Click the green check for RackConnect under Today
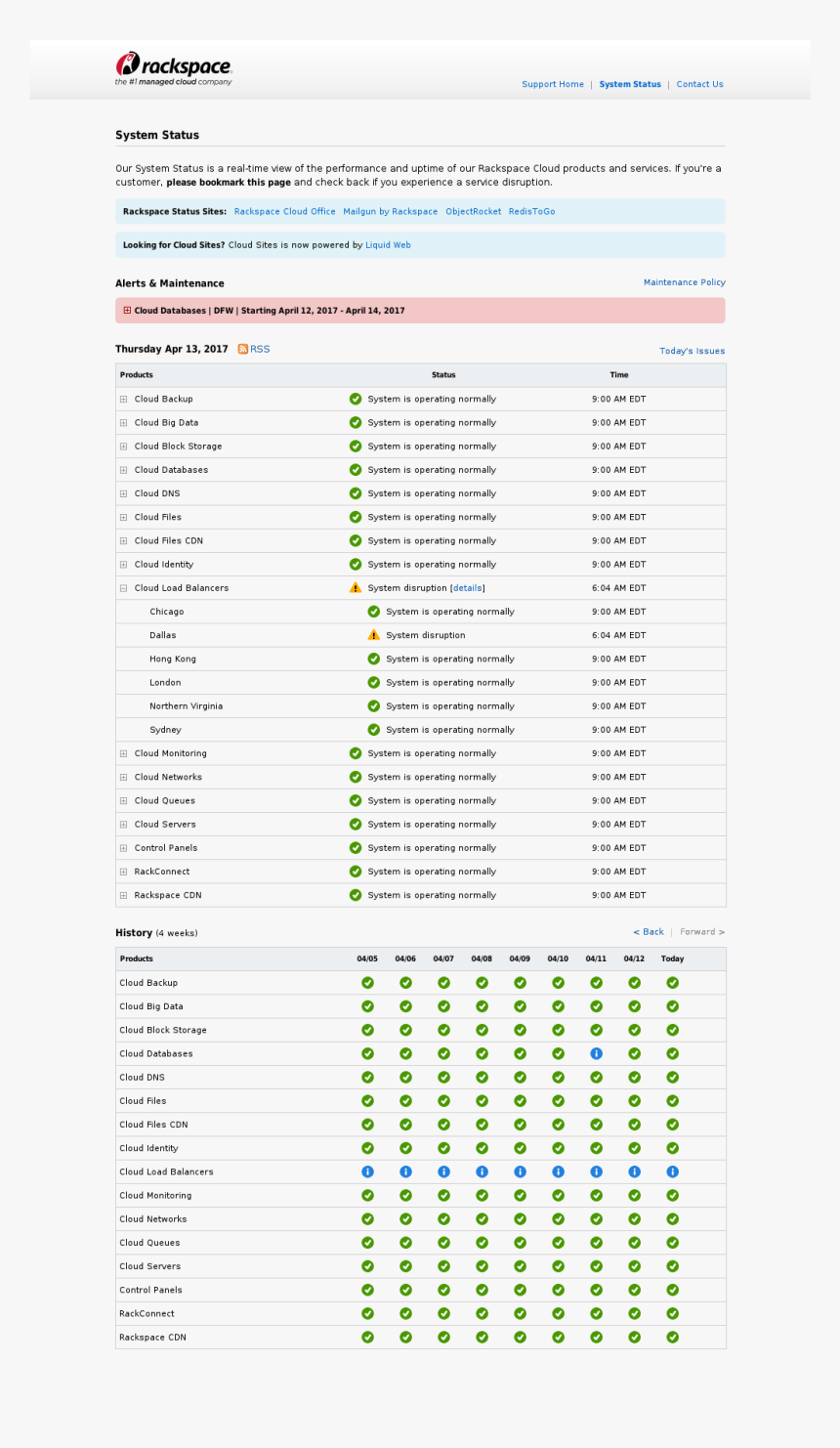 click(x=672, y=1313)
